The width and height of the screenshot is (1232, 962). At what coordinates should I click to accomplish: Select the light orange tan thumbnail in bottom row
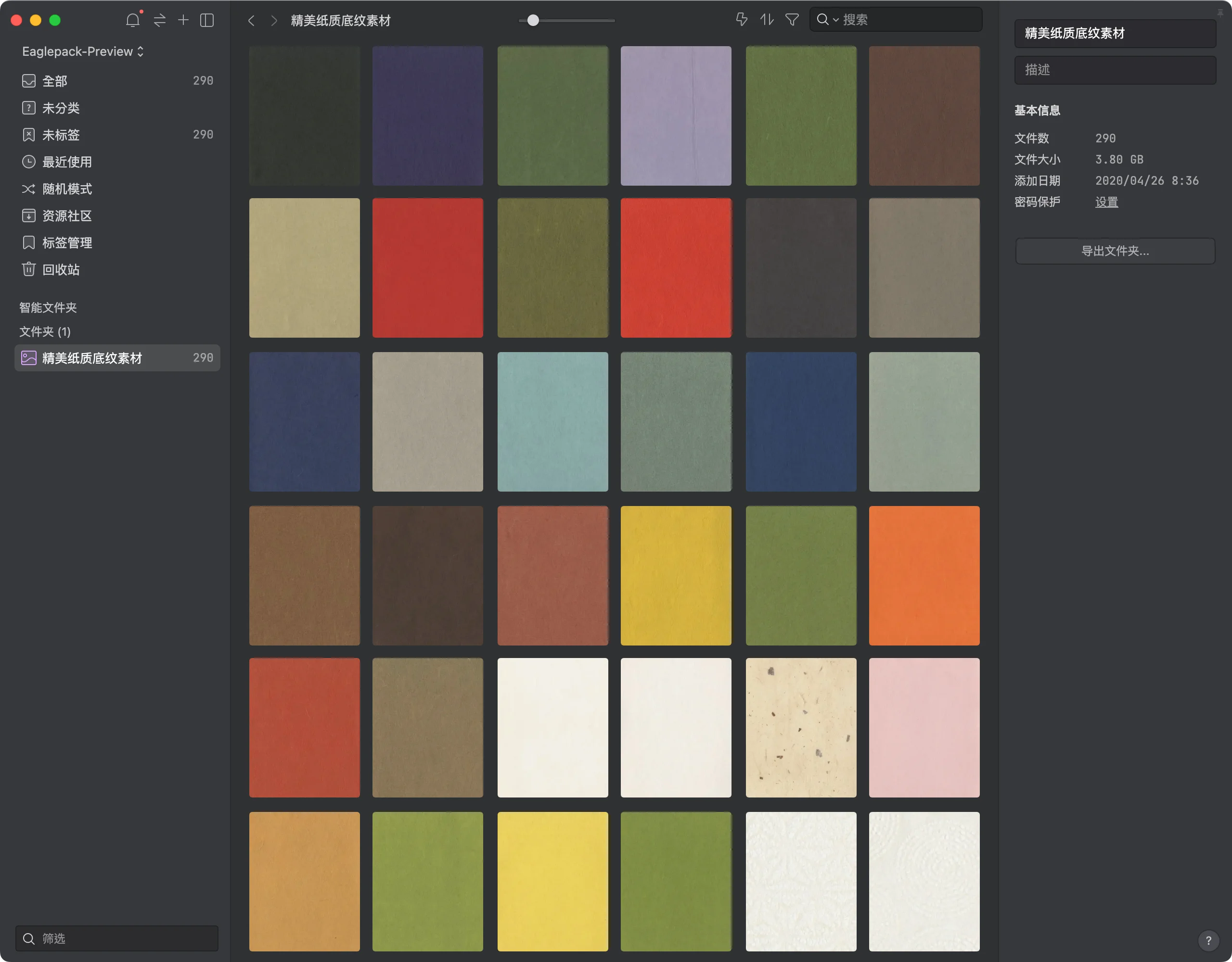(305, 881)
